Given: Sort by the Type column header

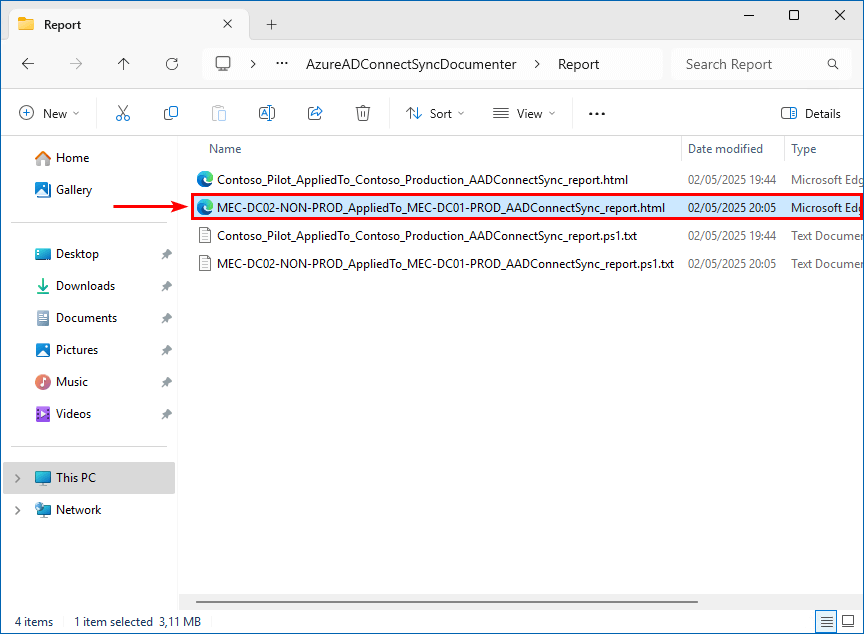Looking at the screenshot, I should (x=803, y=149).
